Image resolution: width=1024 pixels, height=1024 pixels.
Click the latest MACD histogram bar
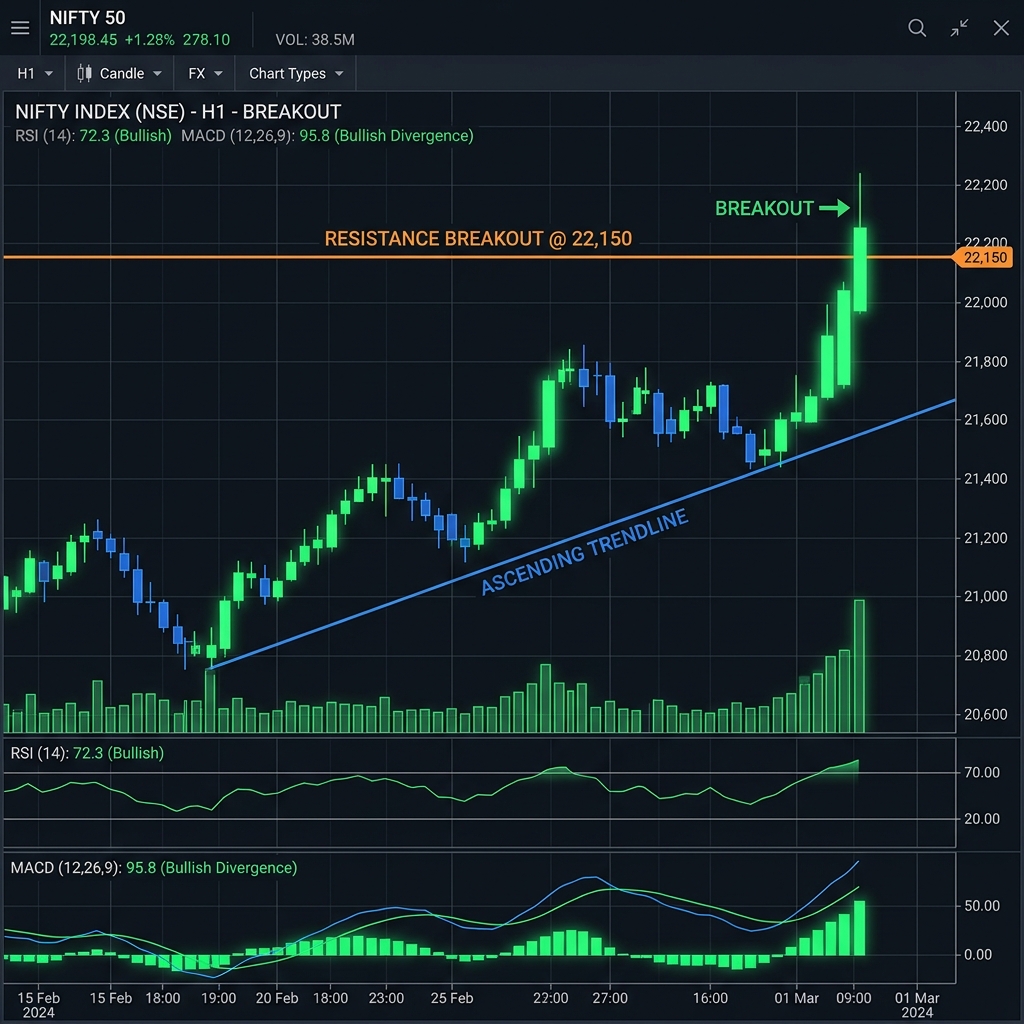pos(859,928)
